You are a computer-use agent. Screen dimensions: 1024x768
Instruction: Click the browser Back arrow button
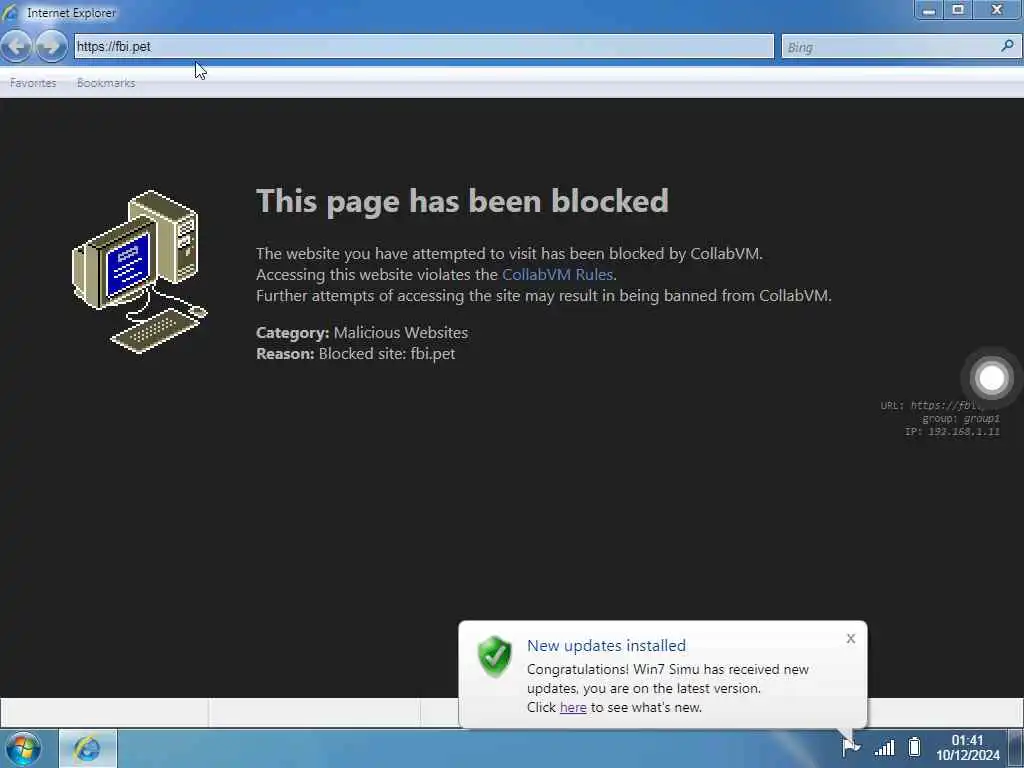pyautogui.click(x=16, y=46)
